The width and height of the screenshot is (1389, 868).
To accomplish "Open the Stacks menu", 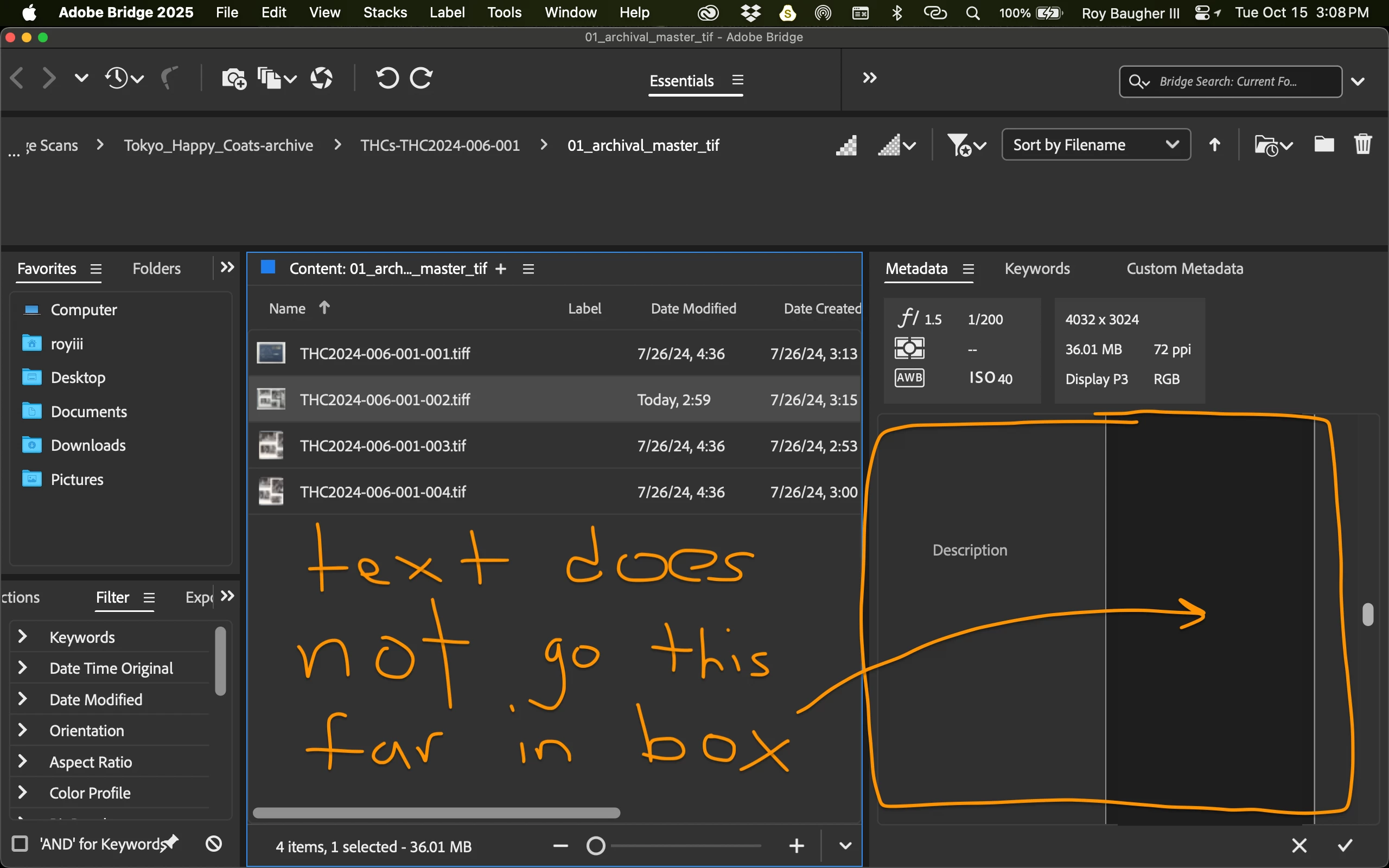I will click(x=385, y=12).
